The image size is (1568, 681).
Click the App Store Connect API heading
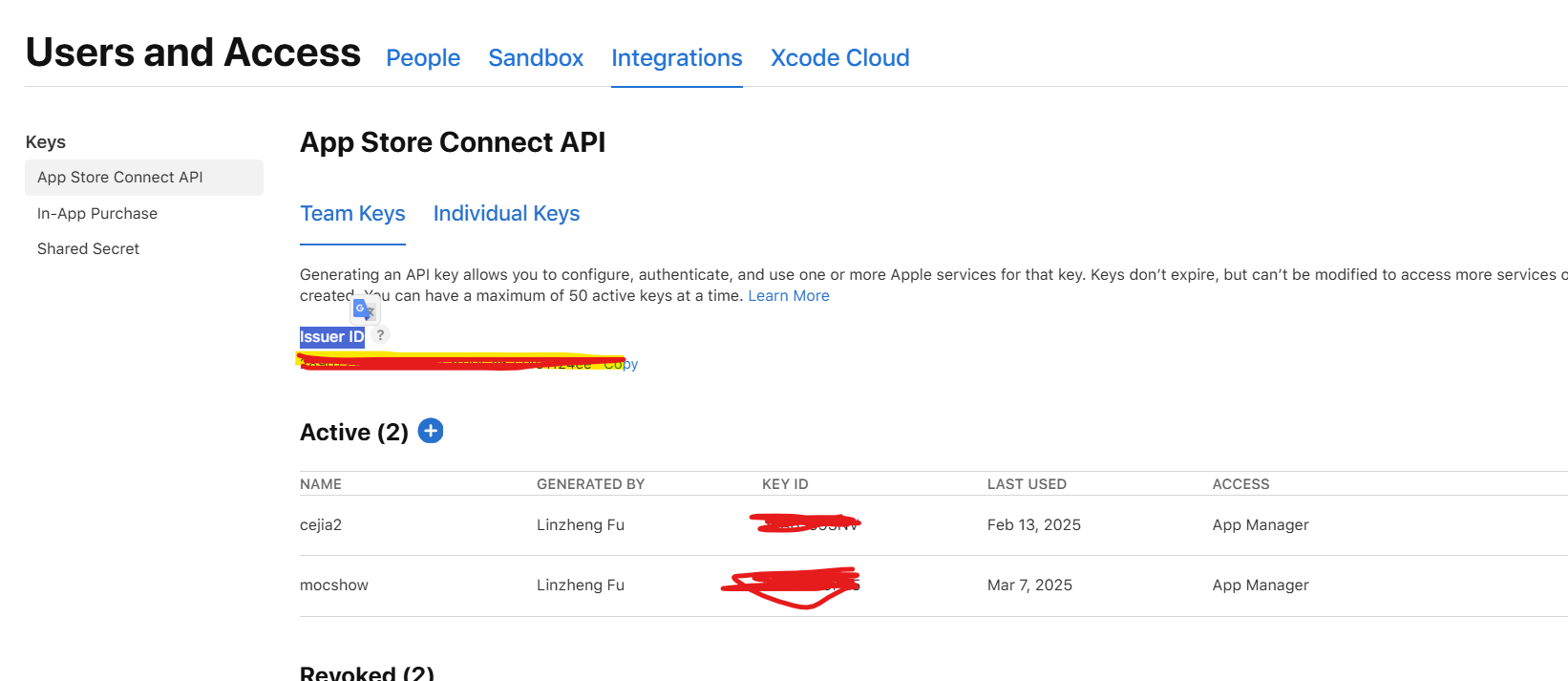click(x=453, y=142)
